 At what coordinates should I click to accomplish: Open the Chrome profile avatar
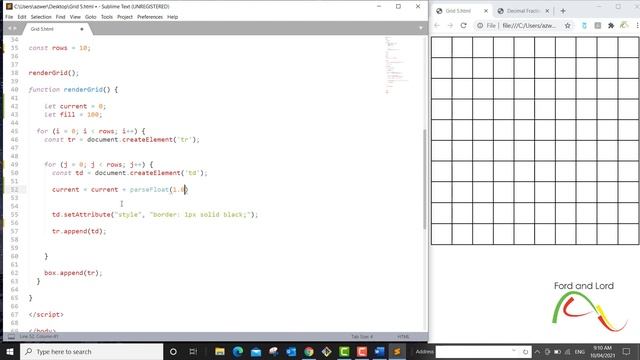pyautogui.click(x=624, y=25)
